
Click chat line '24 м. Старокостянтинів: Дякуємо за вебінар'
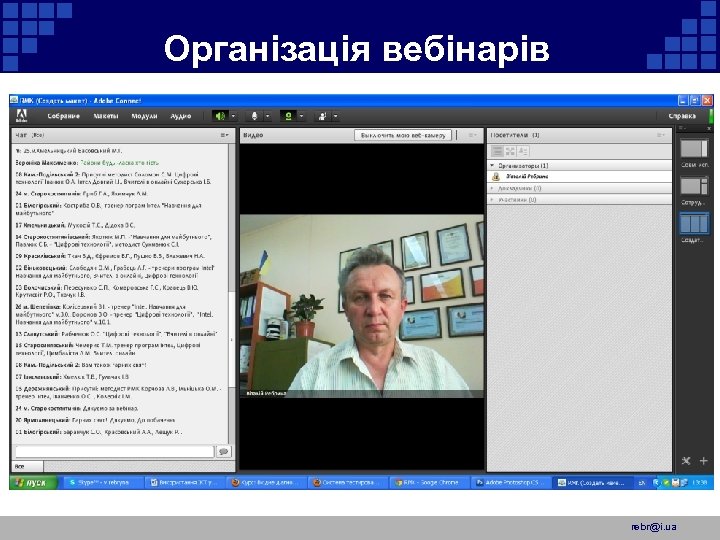point(77,408)
